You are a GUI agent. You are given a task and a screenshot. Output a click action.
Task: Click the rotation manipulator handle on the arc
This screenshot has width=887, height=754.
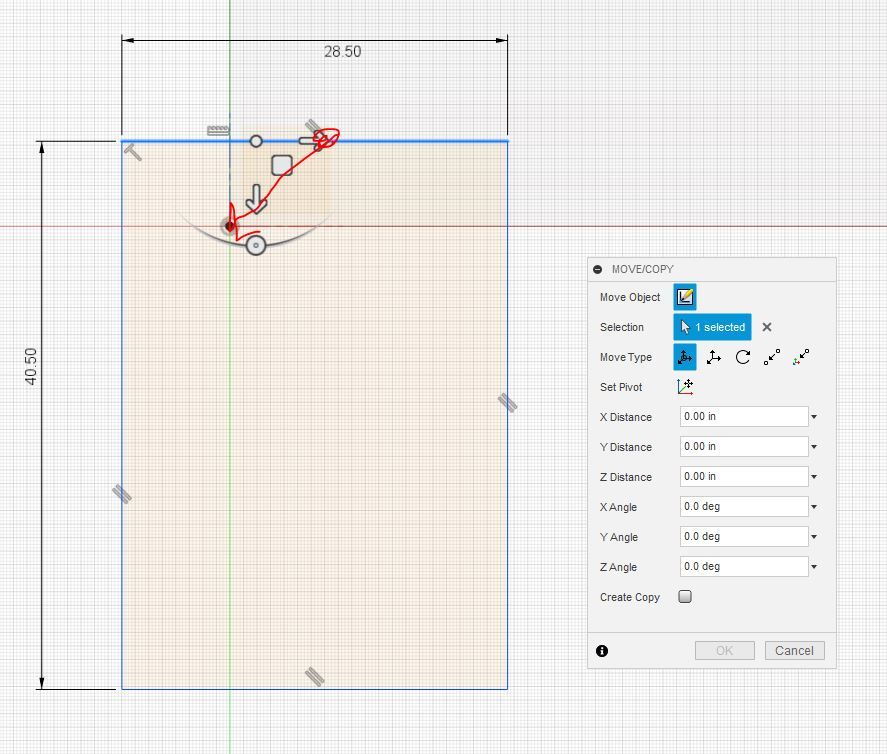pyautogui.click(x=256, y=245)
